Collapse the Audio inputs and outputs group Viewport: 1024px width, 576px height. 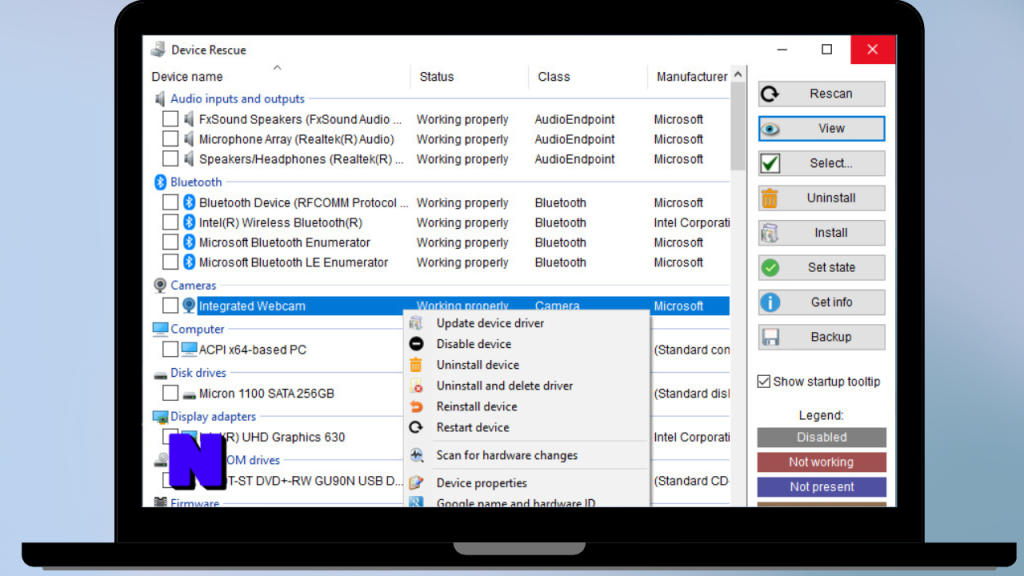(237, 99)
